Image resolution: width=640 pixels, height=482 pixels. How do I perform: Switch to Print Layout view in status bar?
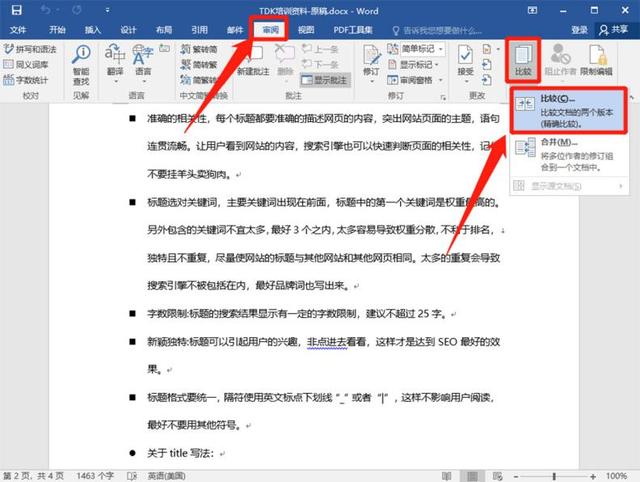click(472, 476)
